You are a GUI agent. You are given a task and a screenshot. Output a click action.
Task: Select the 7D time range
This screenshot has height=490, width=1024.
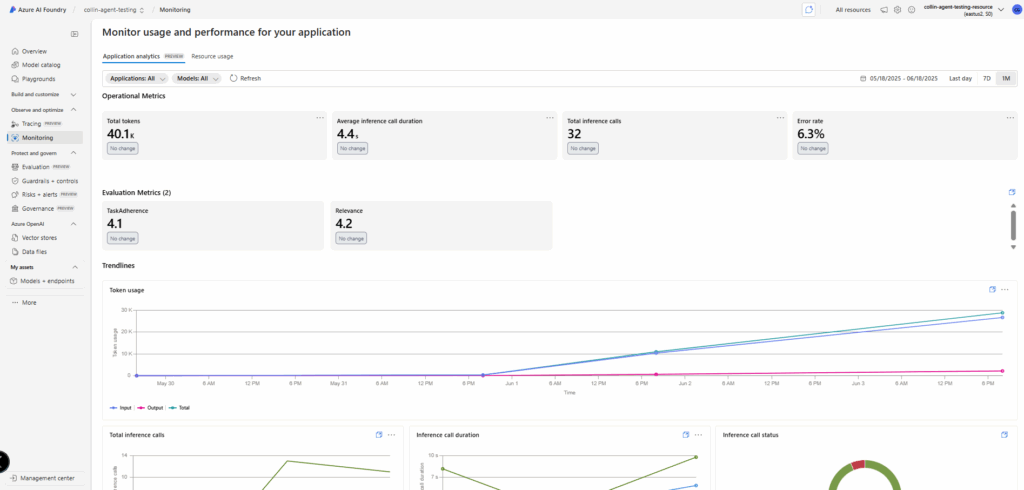987,78
